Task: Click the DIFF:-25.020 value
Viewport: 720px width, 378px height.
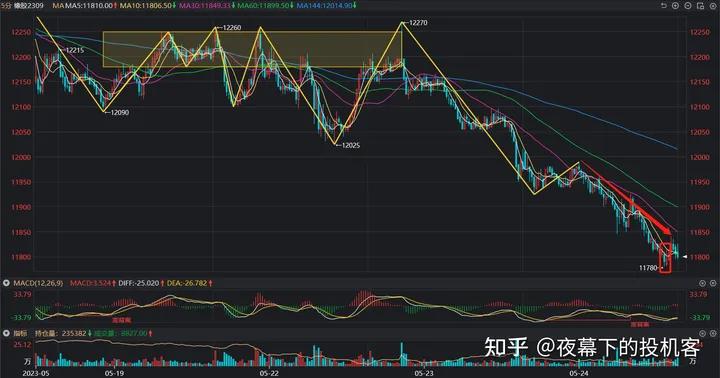Action: tap(139, 283)
